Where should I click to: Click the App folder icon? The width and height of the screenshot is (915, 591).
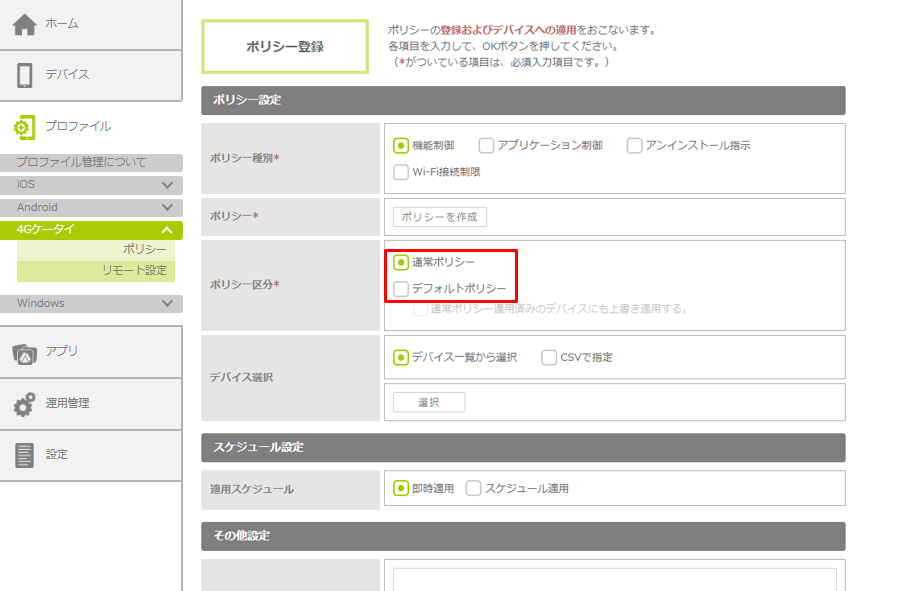(x=25, y=352)
